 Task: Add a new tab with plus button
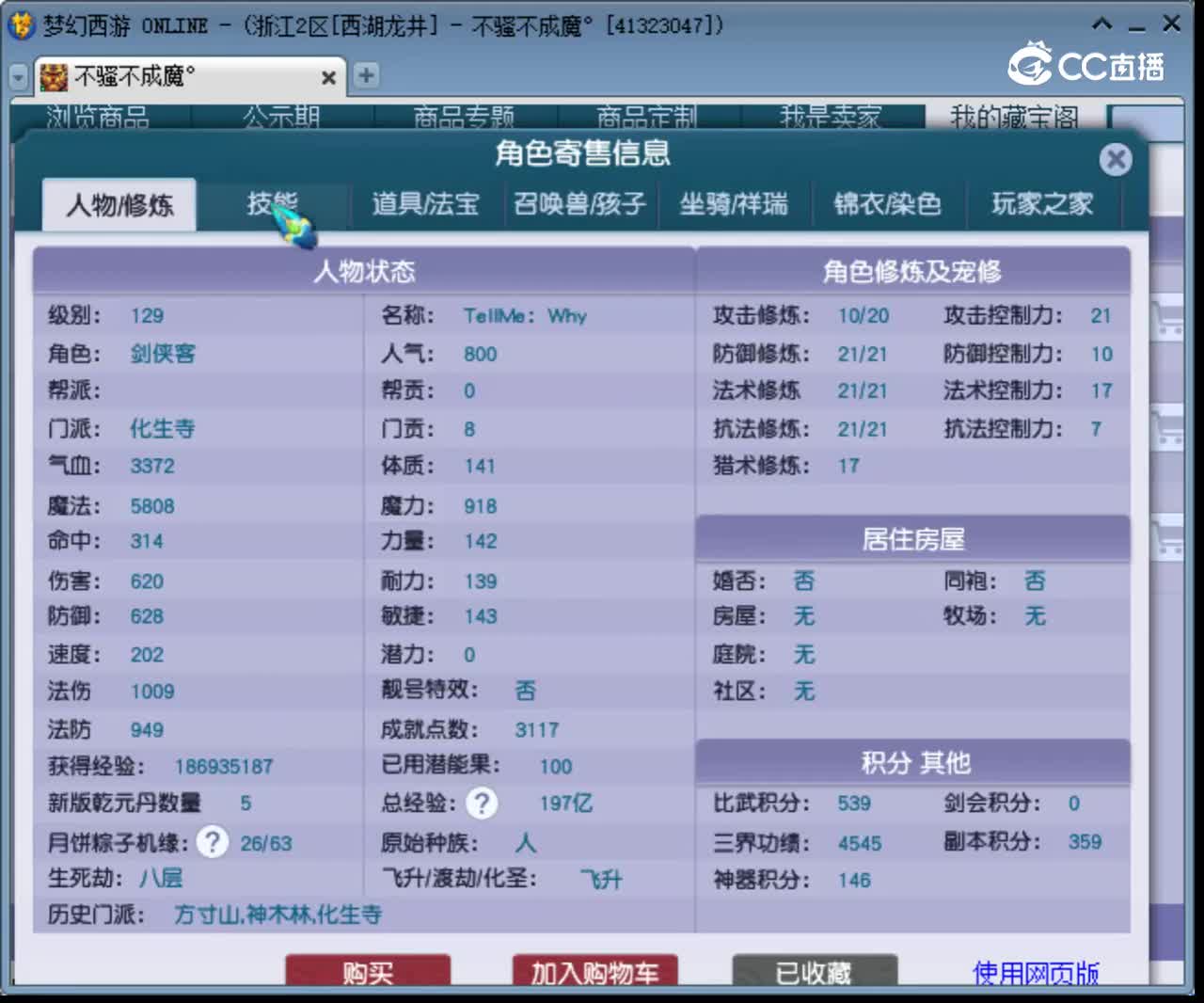[367, 75]
